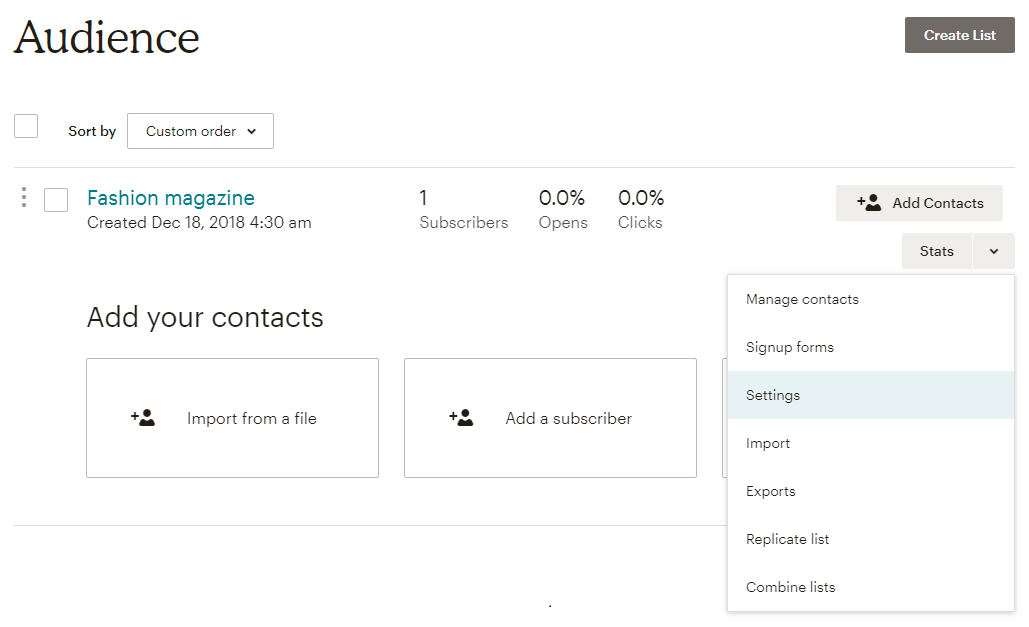The width and height of the screenshot is (1029, 627).
Task: Select the Import from a file card
Action: [x=232, y=418]
